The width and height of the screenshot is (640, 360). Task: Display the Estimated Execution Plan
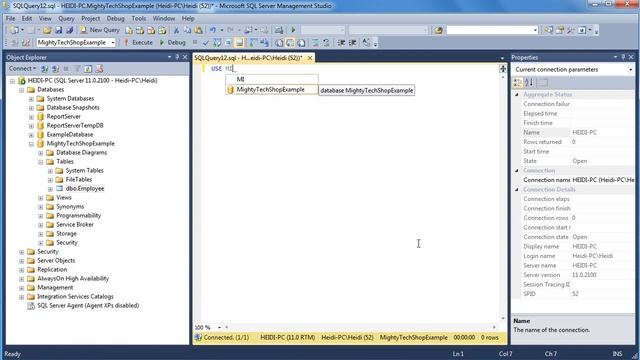(217, 42)
